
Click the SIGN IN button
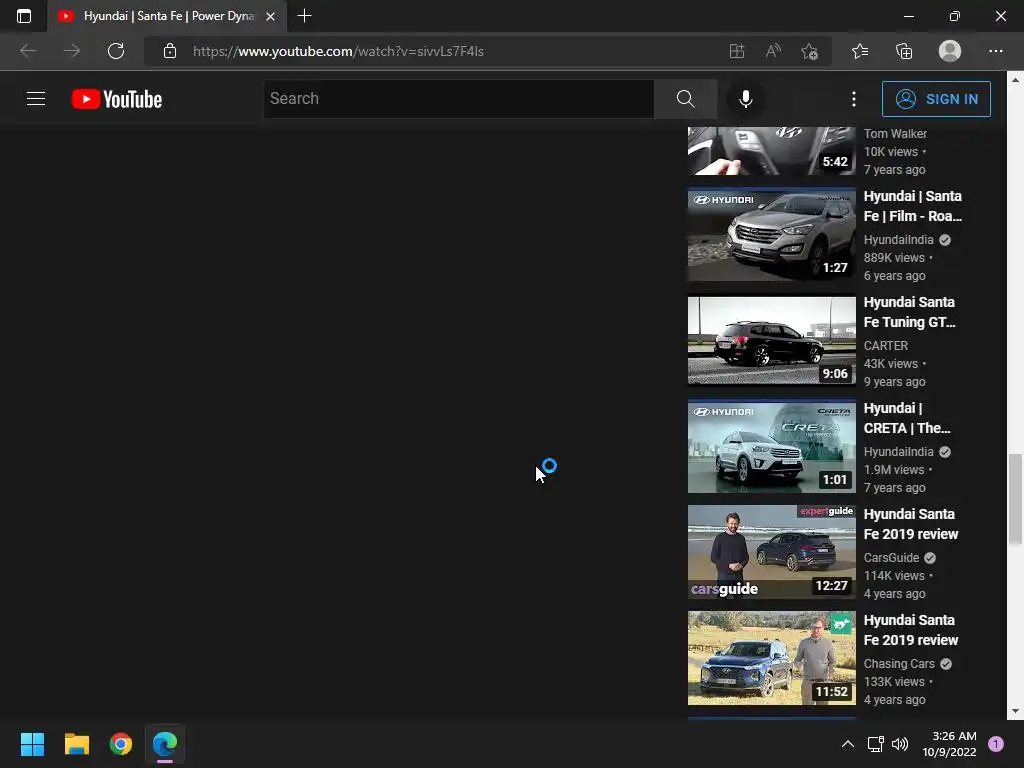pos(936,99)
